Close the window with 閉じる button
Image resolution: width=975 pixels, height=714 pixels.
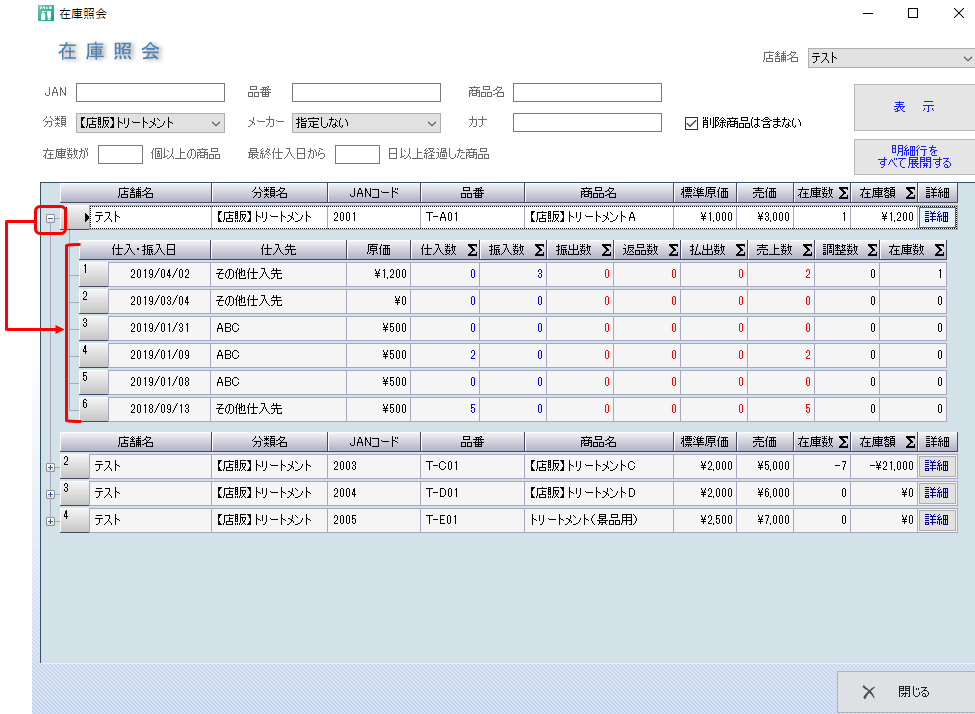coord(905,692)
